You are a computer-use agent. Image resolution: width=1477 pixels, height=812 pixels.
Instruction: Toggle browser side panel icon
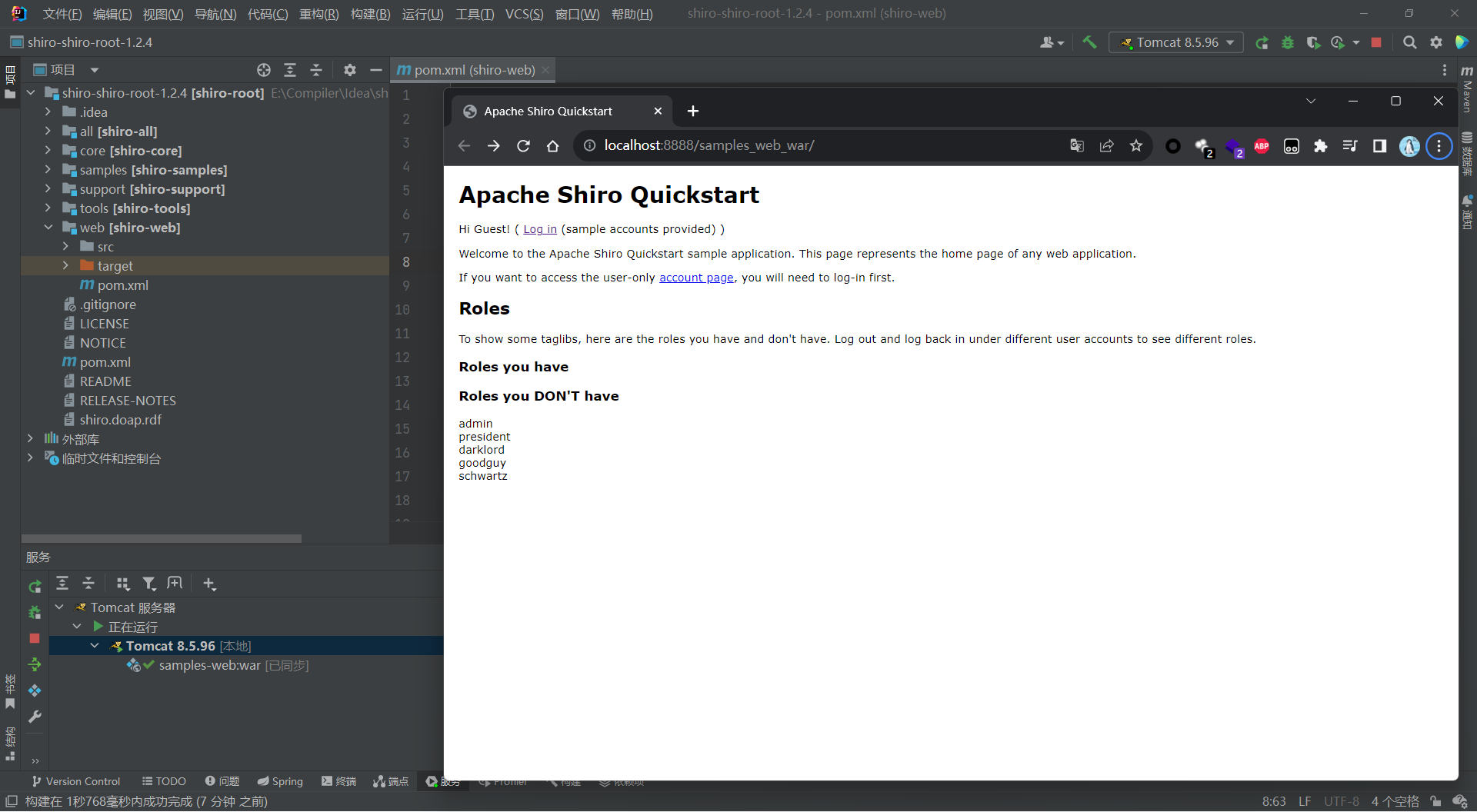(1379, 146)
